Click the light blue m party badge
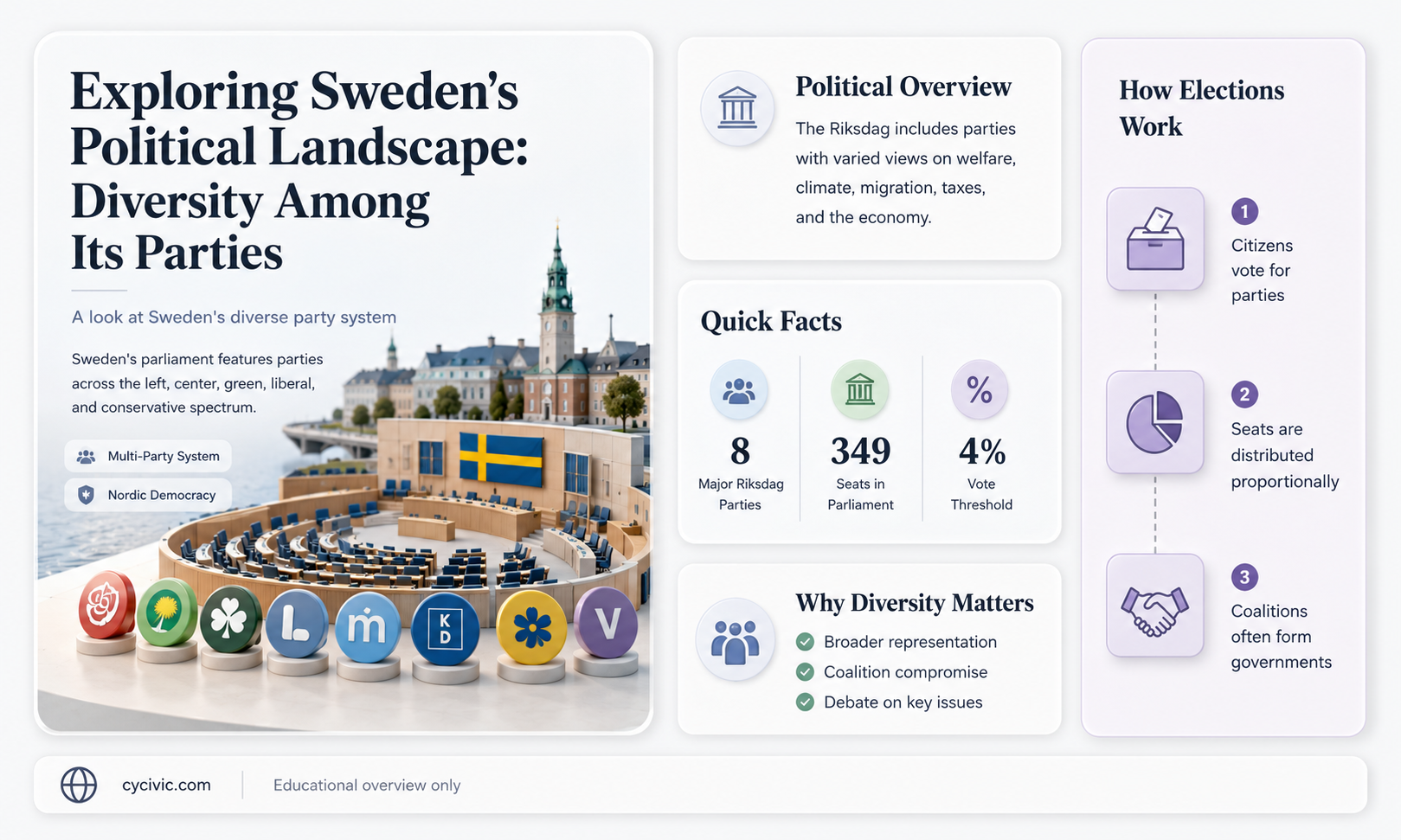Viewport: 1401px width, 840px height. [x=368, y=628]
